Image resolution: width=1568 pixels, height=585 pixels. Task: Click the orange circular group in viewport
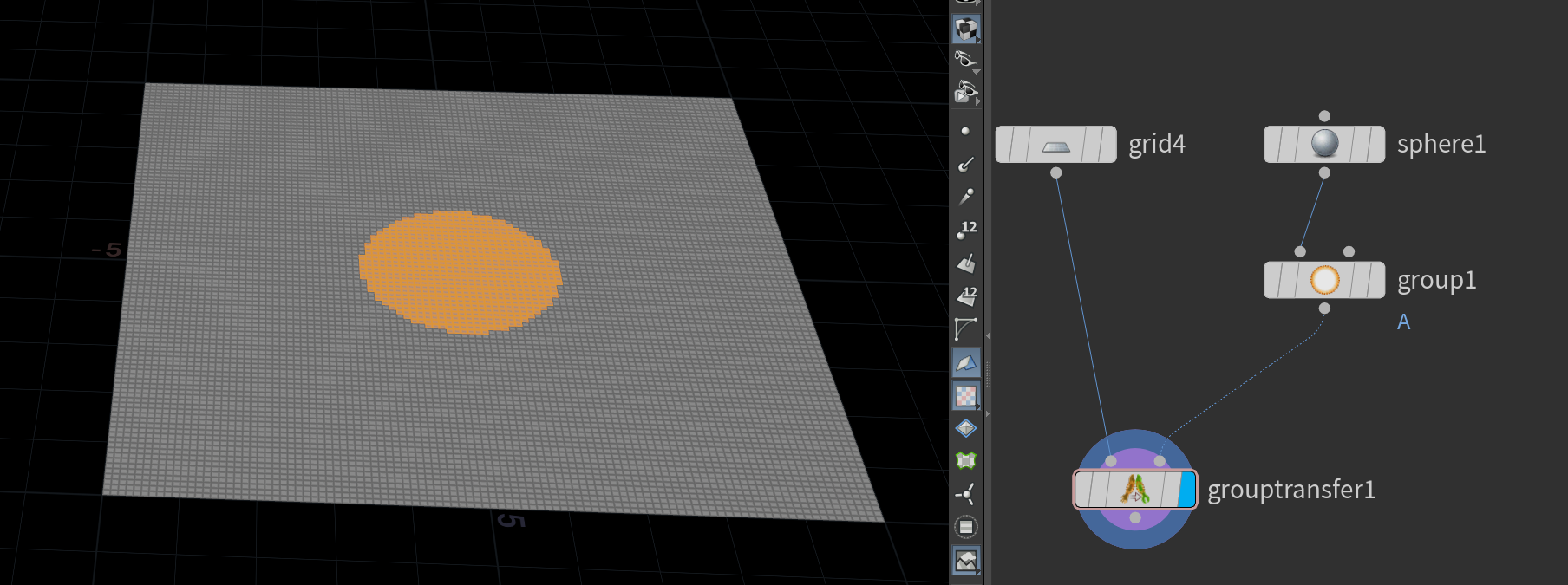click(461, 272)
